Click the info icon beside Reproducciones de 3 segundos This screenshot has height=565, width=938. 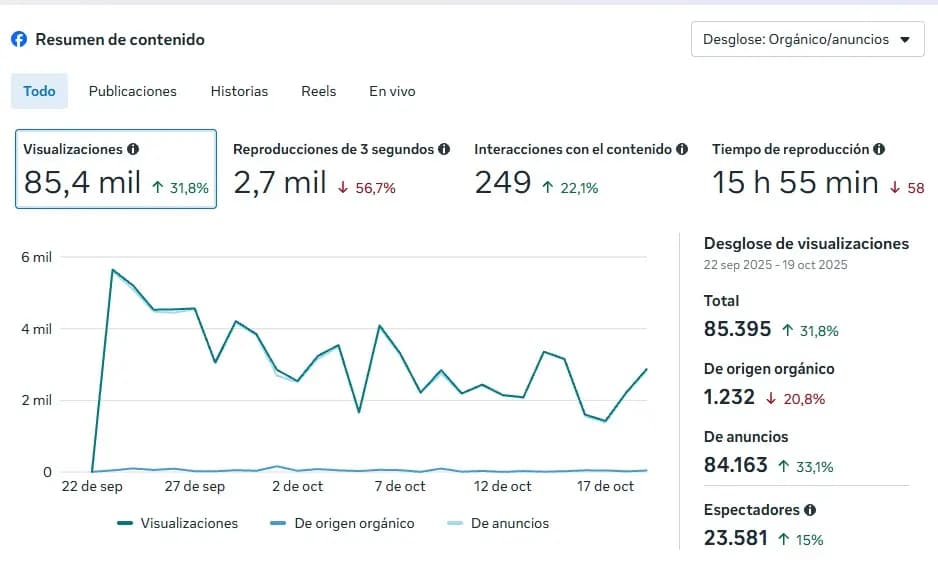coord(444,149)
